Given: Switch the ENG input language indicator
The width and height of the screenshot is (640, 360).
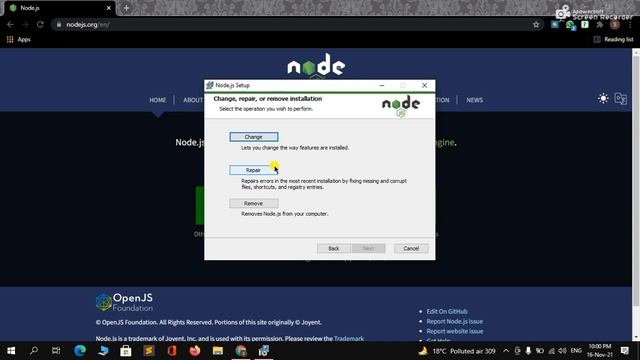Looking at the screenshot, I should click(x=576, y=351).
